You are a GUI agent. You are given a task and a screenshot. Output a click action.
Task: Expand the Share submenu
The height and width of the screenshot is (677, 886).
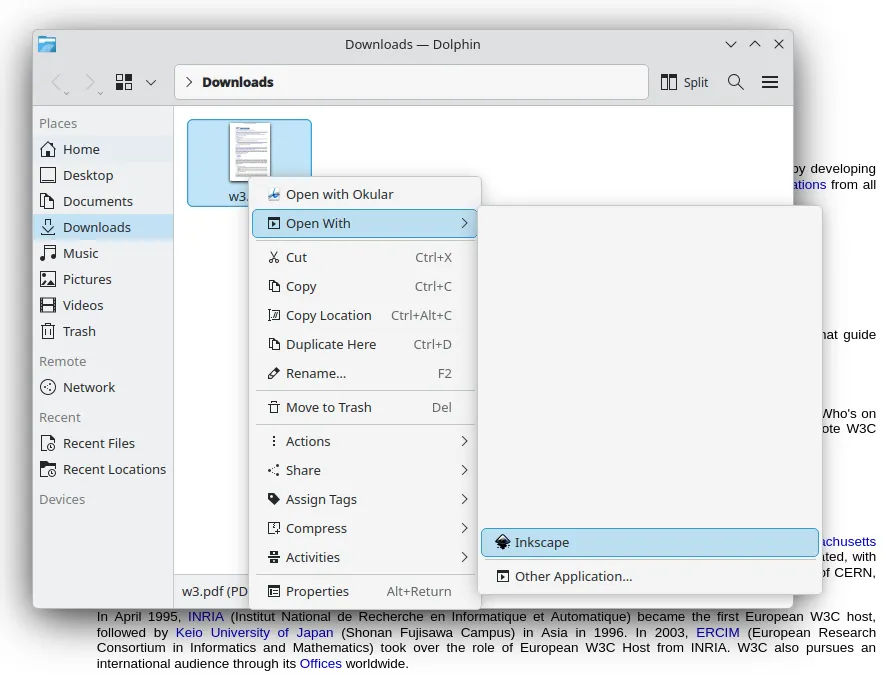tap(302, 470)
